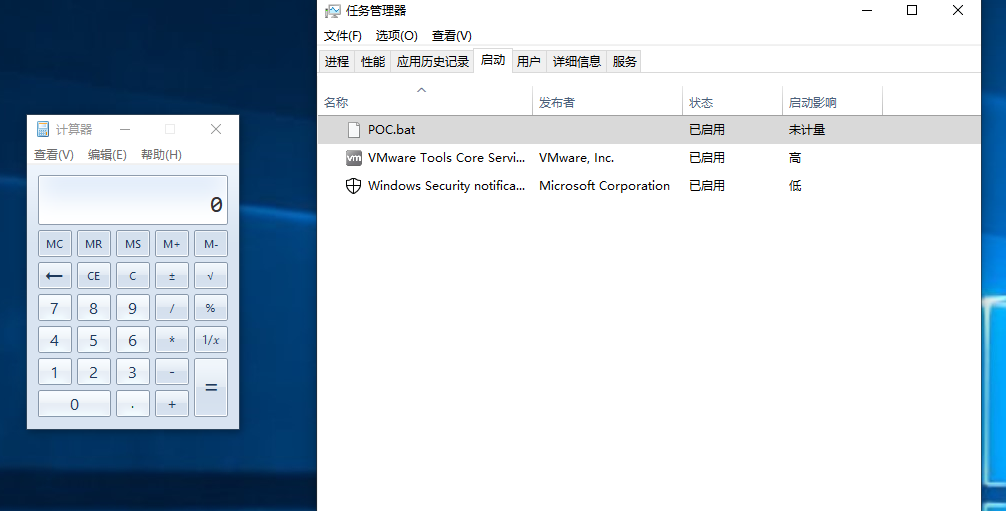Select the VMware Tools Core Servi... row
The width and height of the screenshot is (1006, 511).
[x=649, y=158]
